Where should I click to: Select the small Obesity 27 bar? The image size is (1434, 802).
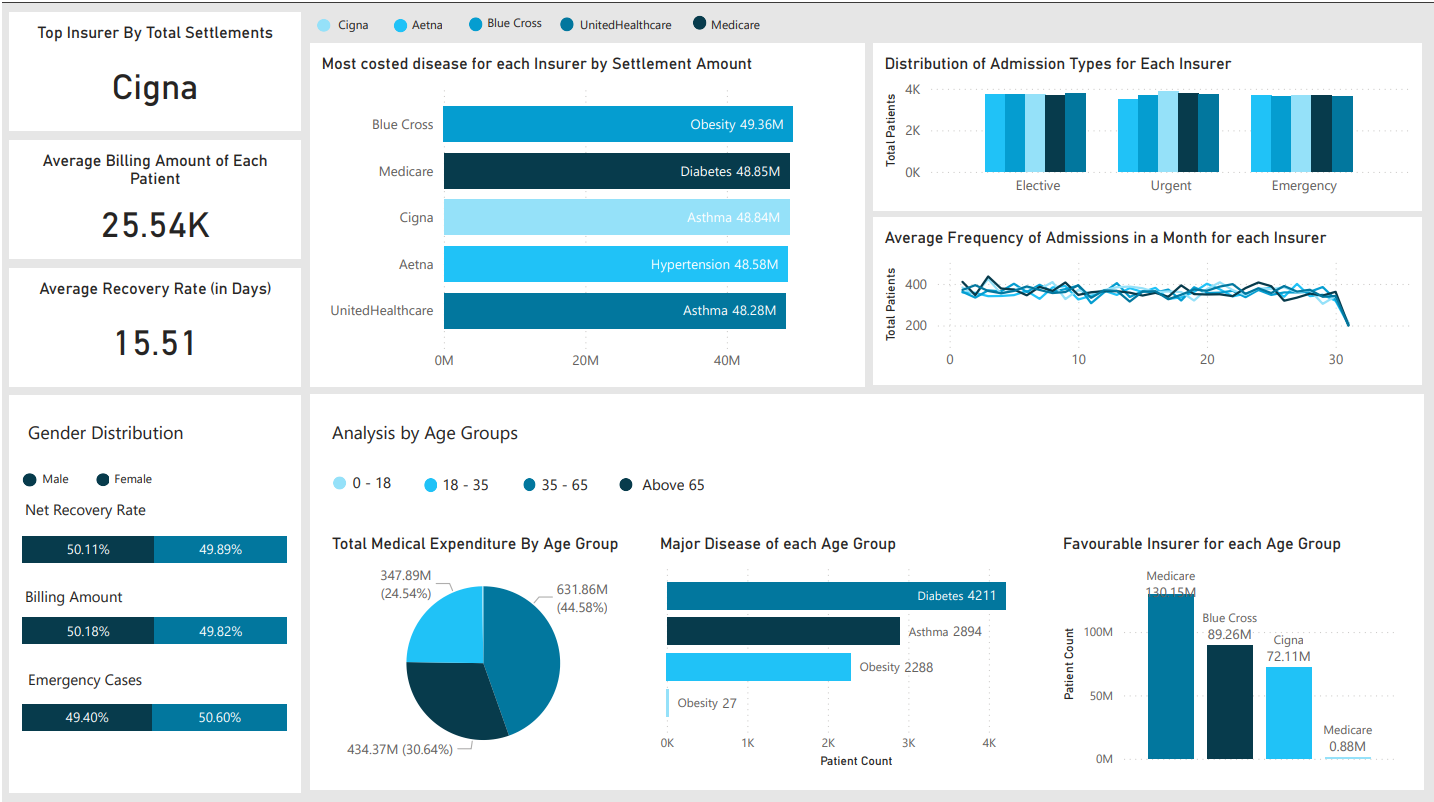click(668, 703)
